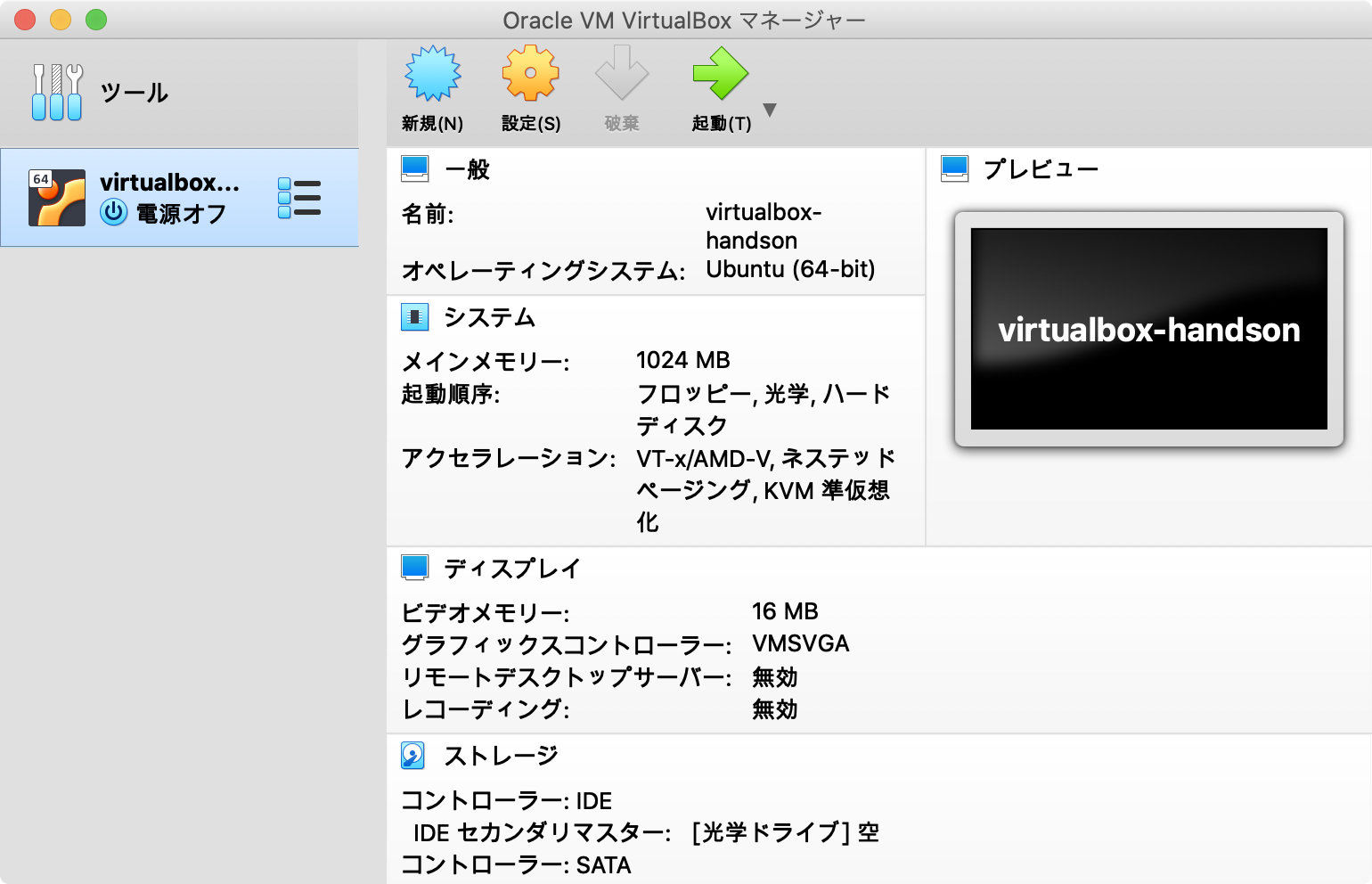Click the 1024 MB memory value
This screenshot has height=884, width=1372.
click(683, 360)
